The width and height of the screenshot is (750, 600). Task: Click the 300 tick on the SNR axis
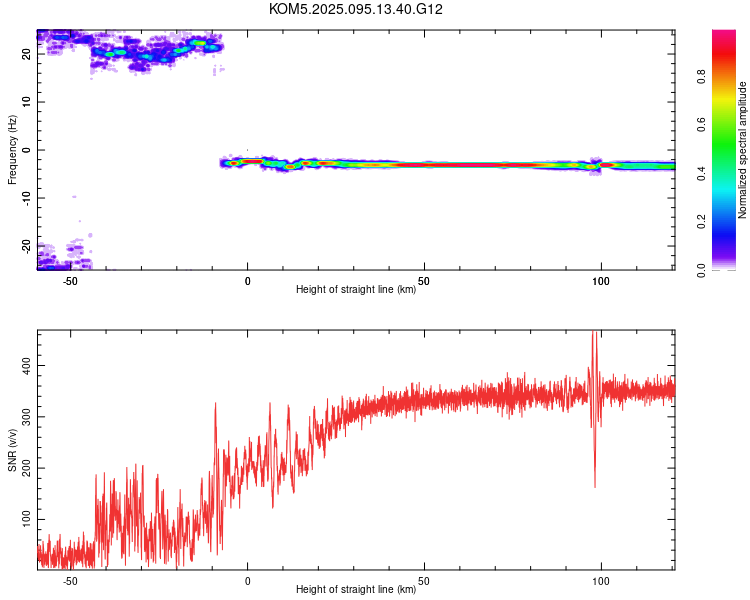26,419
